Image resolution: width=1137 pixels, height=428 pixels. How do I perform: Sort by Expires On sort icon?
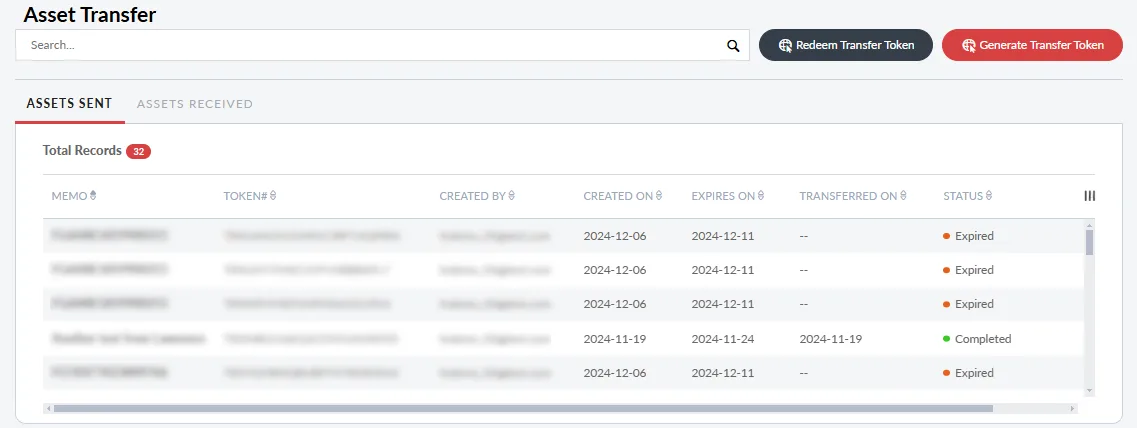point(761,196)
